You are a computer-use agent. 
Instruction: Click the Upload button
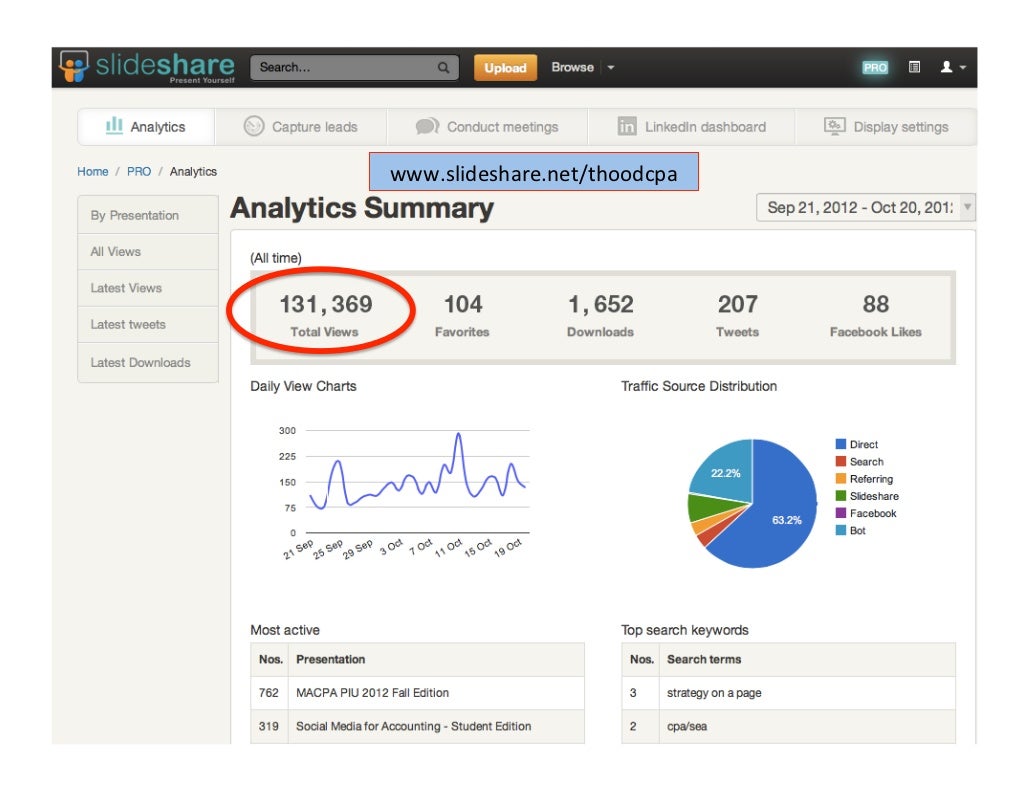click(505, 67)
